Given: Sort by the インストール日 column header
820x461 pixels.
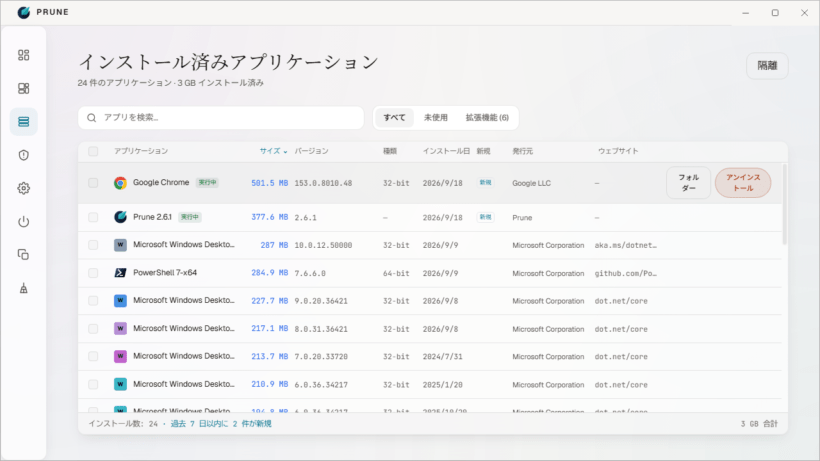Looking at the screenshot, I should pos(446,151).
